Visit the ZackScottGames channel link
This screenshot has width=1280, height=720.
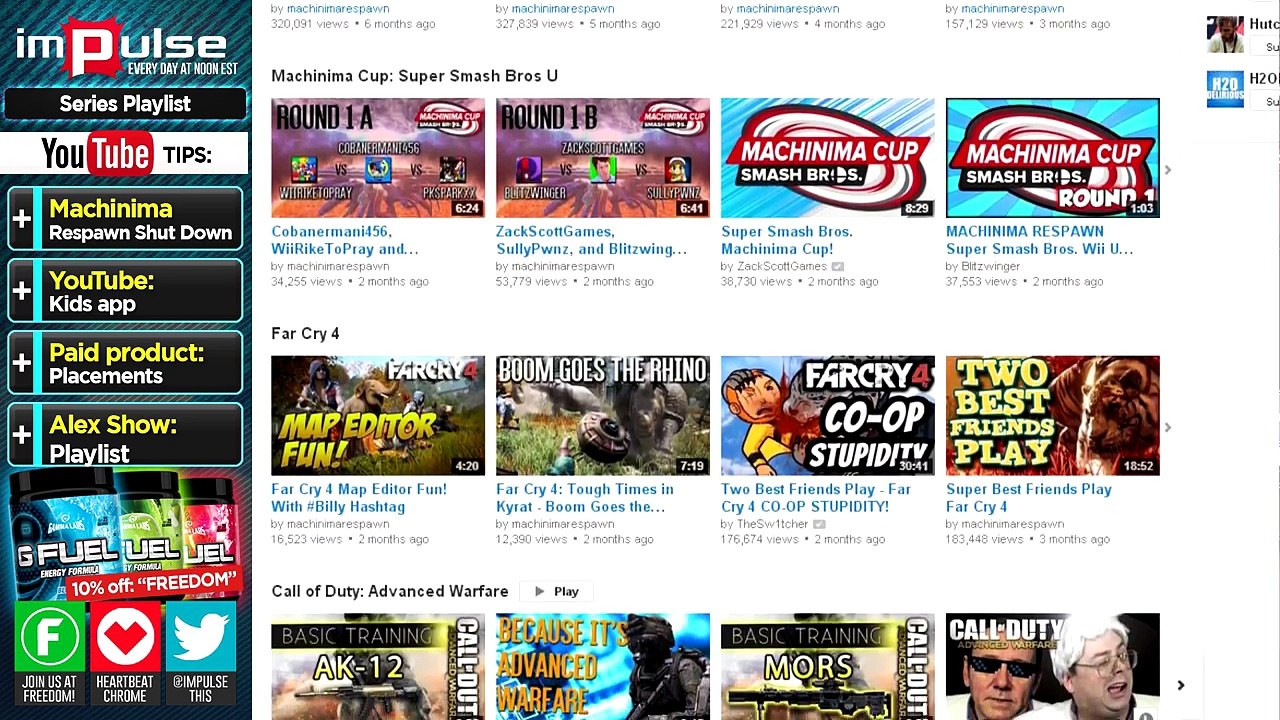[782, 267]
